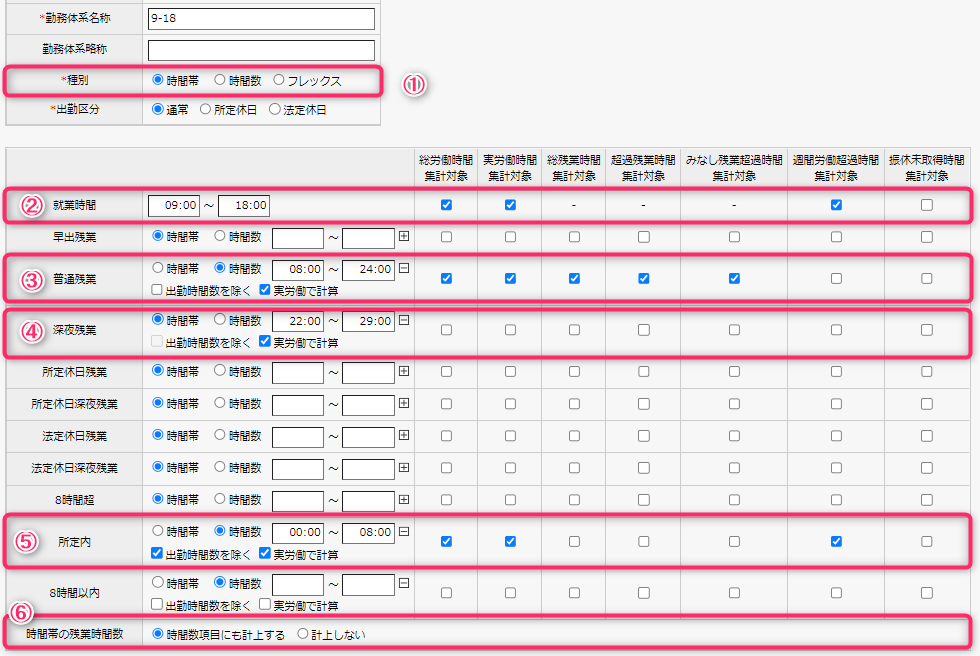Select 計上しない for 時間帯の残業時間数
Image resolution: width=980 pixels, height=656 pixels.
pos(303,634)
